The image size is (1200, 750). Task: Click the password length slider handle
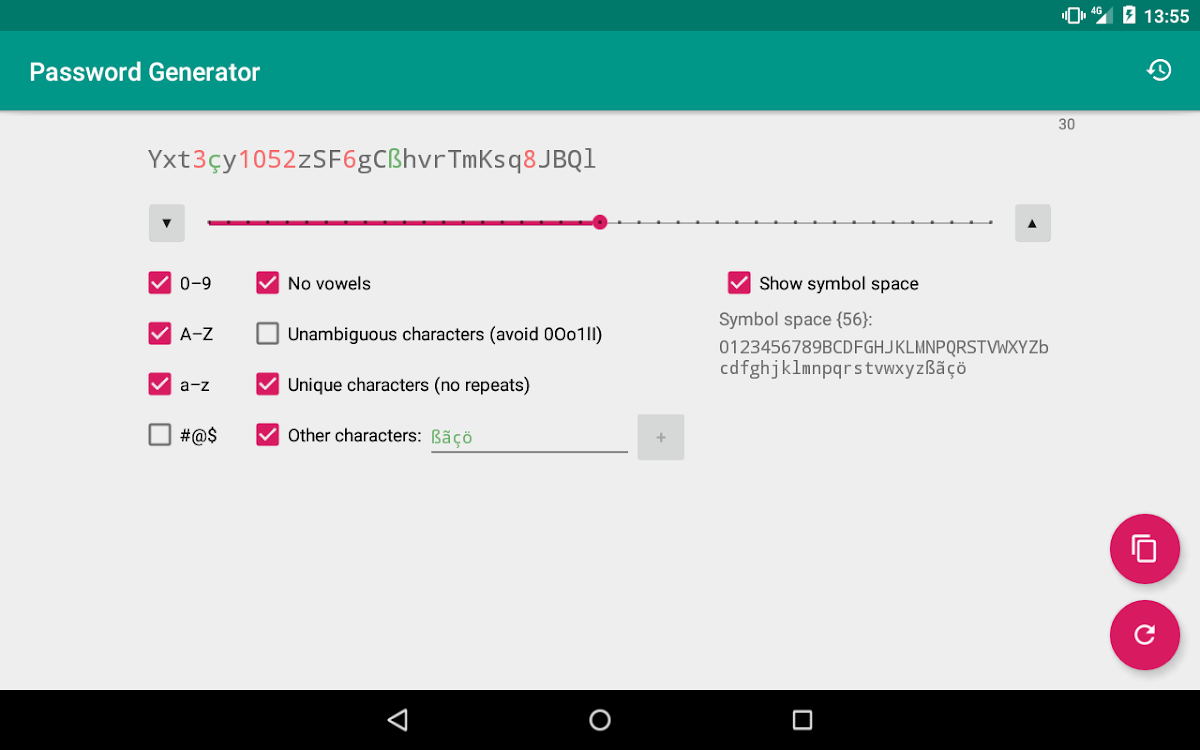[600, 222]
